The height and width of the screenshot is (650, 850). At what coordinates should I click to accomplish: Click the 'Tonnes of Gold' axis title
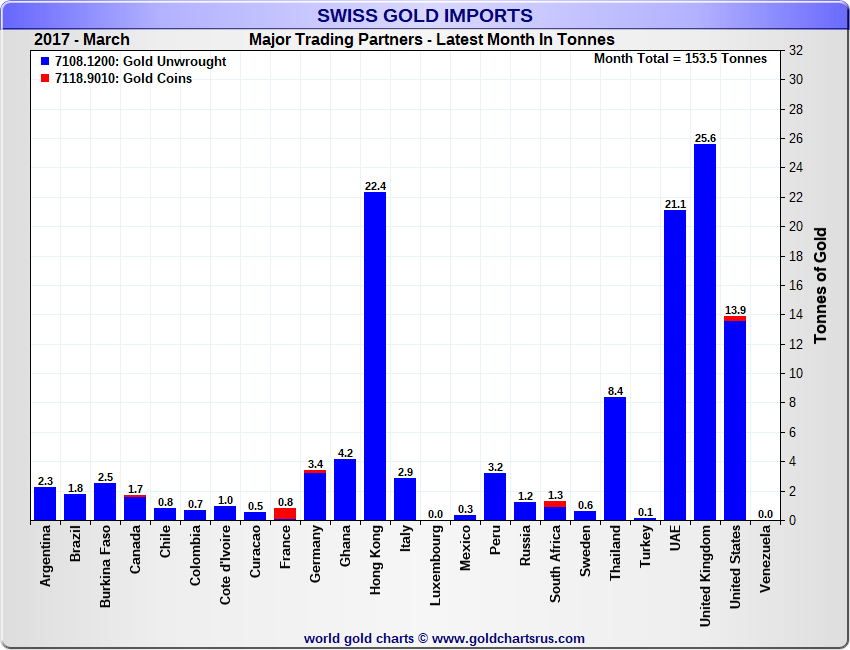[x=820, y=286]
